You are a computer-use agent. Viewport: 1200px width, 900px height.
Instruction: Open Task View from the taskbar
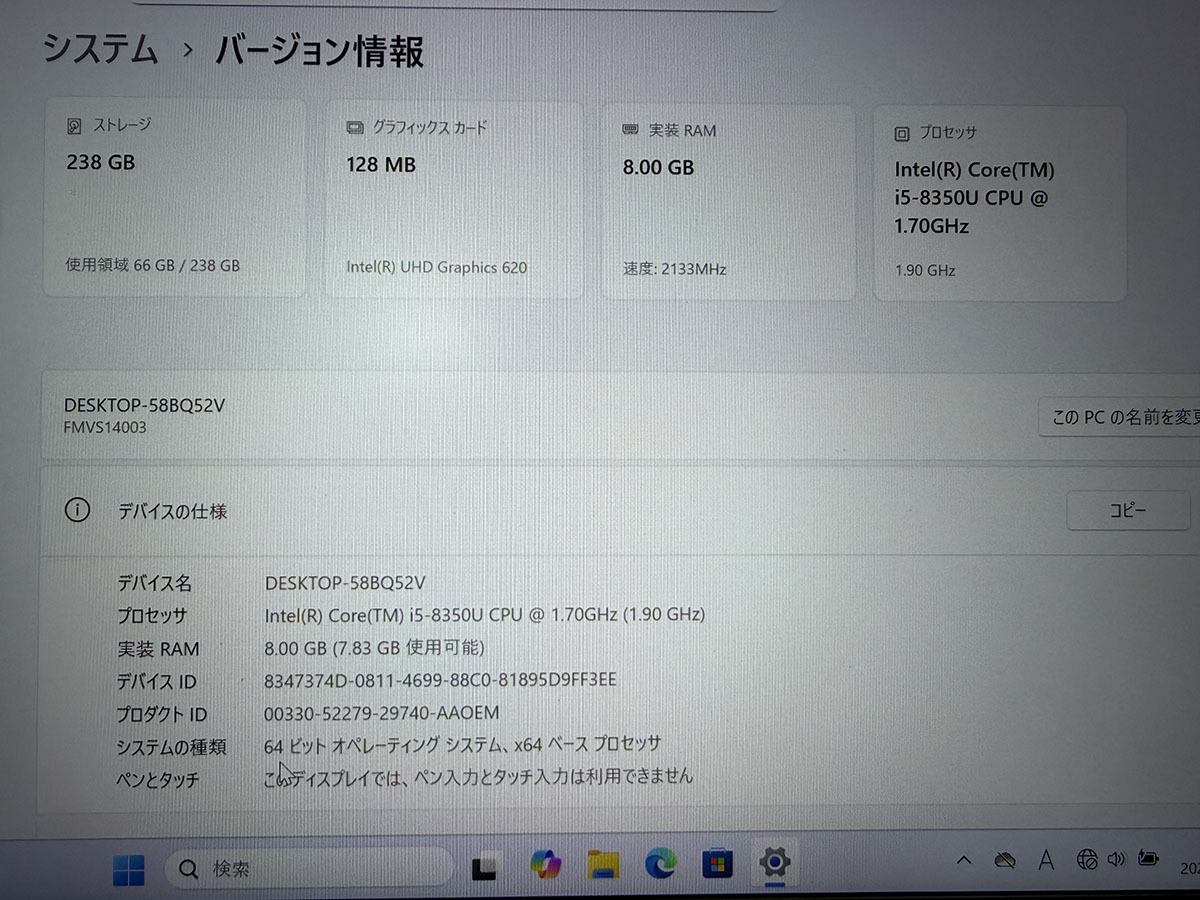point(485,868)
